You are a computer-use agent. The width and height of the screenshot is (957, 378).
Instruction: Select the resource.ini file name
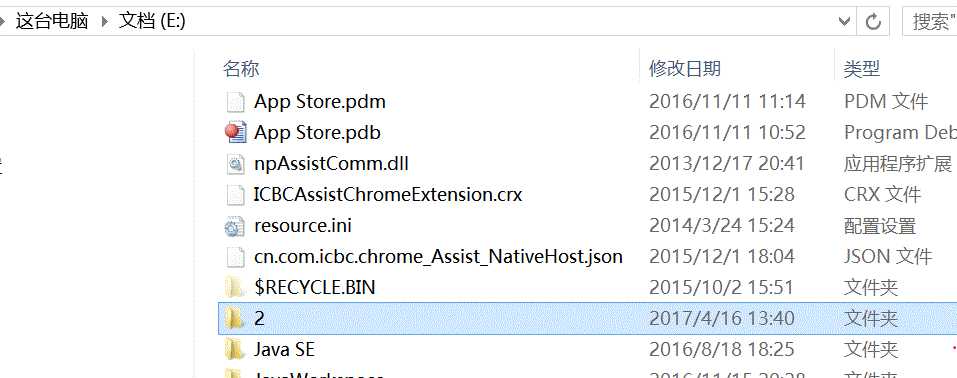[x=303, y=226]
